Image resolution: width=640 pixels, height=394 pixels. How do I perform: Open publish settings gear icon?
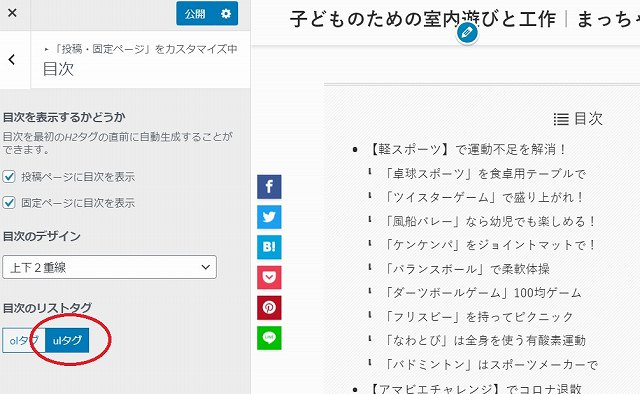226,13
